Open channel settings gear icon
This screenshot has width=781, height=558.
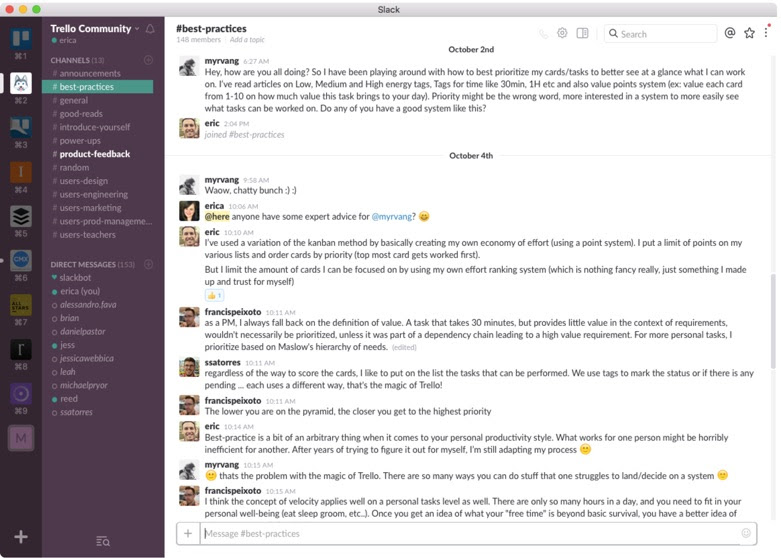pos(562,33)
